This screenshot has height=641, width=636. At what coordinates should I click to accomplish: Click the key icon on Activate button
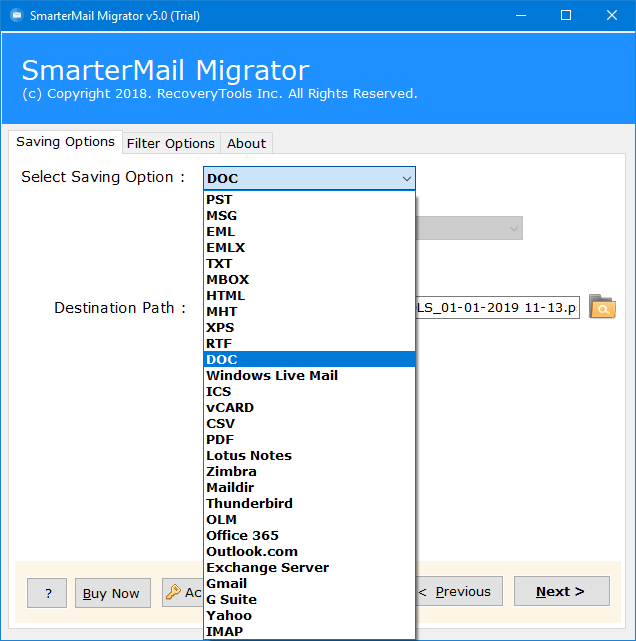[x=173, y=592]
